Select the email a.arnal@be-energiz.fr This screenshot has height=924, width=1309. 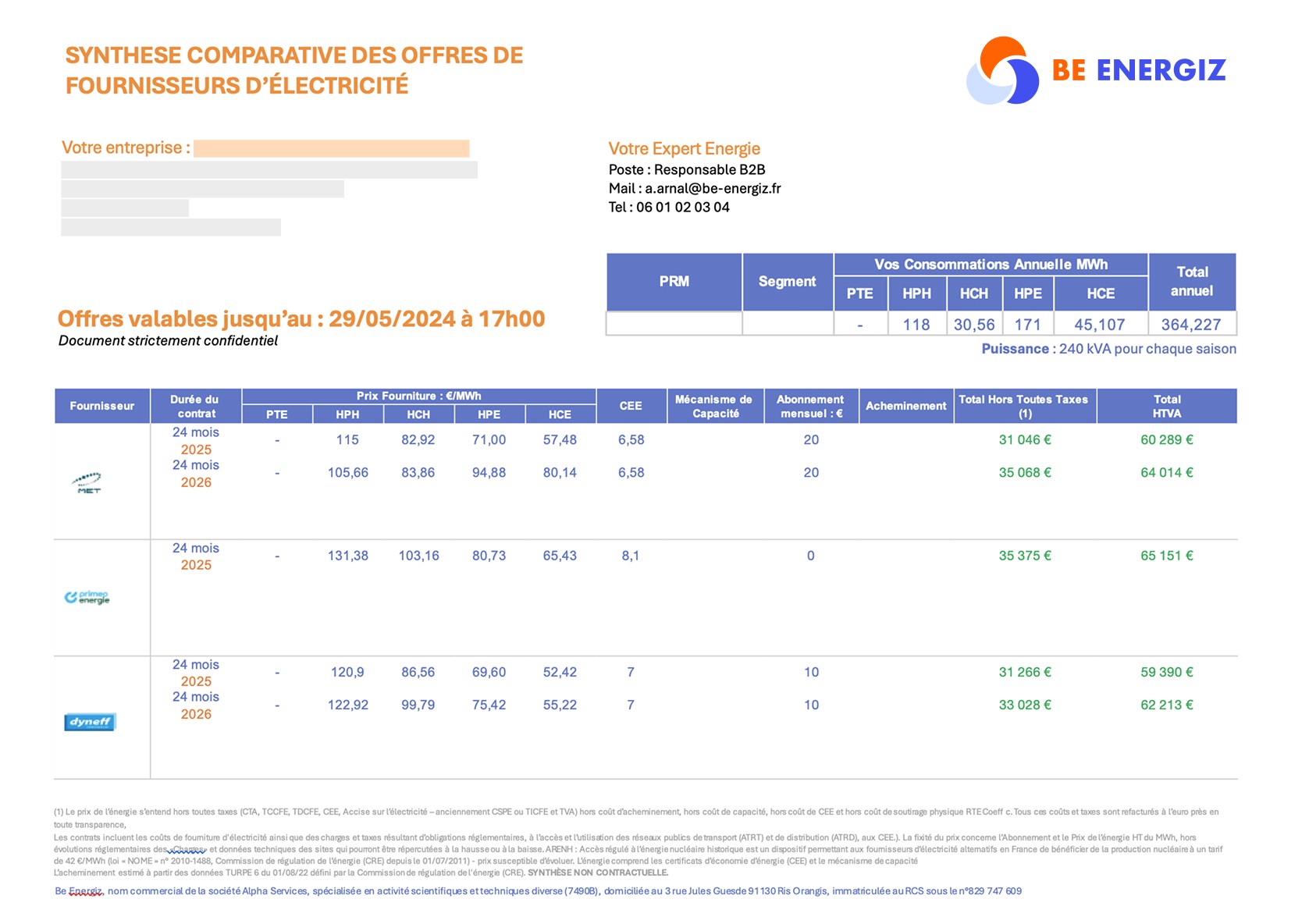tap(713, 188)
